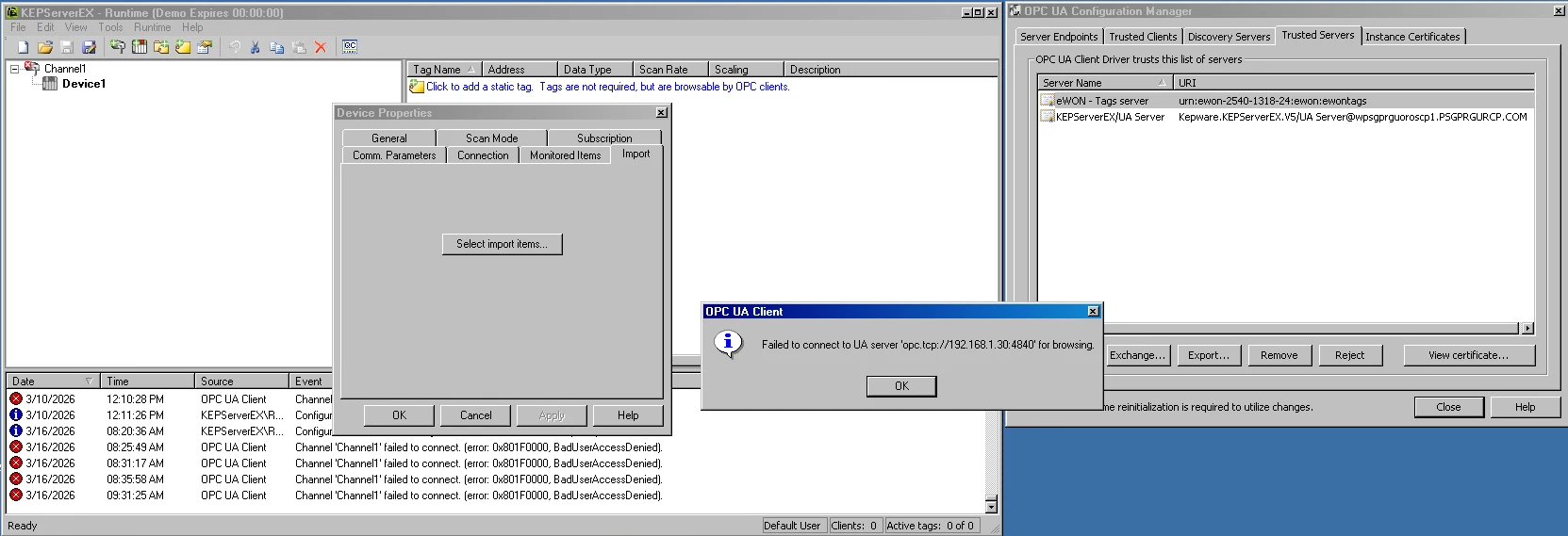Click the error icon for the 12:10:28 PM event

click(16, 399)
